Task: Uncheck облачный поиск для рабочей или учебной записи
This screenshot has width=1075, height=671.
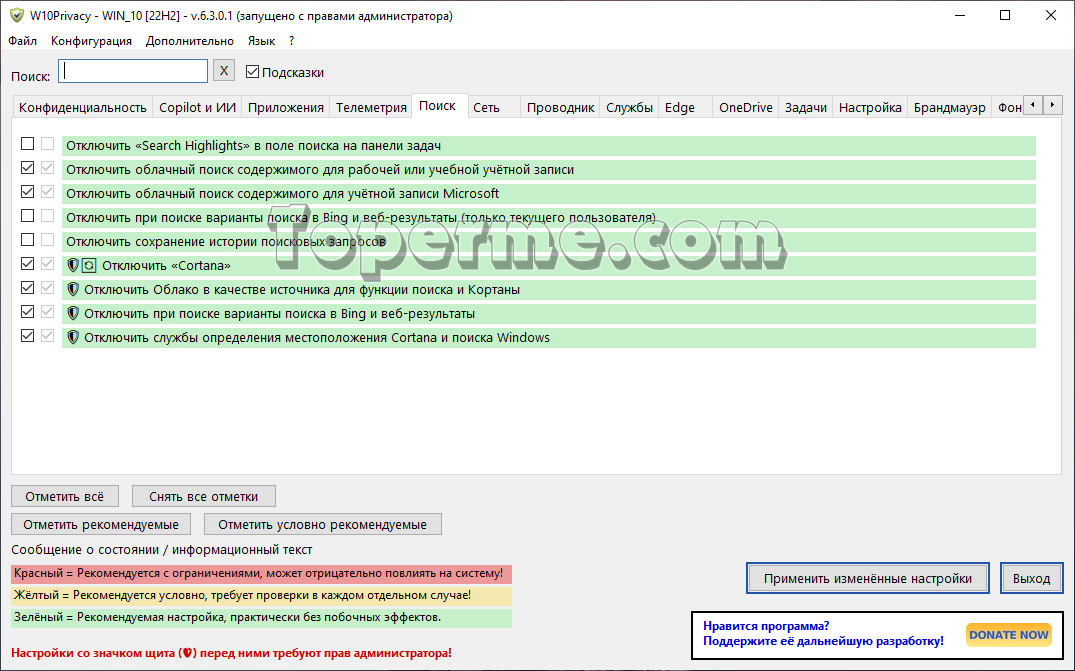Action: click(x=27, y=168)
